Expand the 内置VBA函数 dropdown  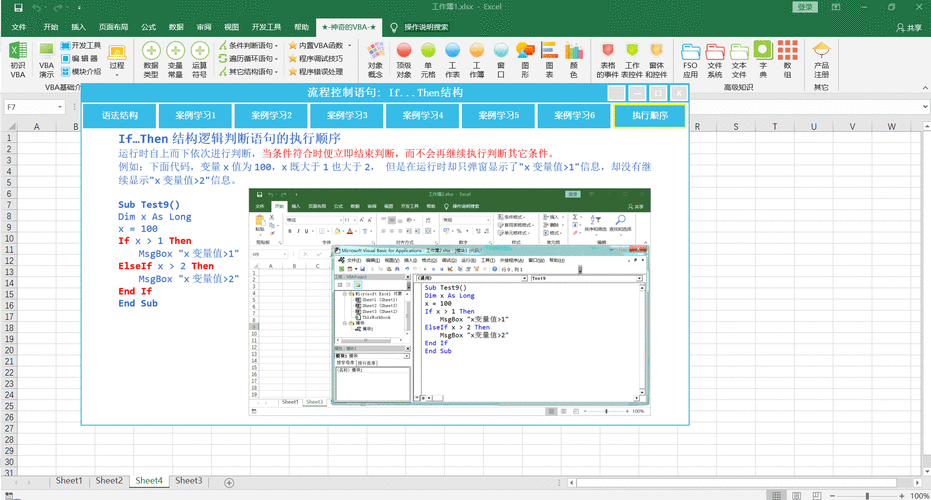320,45
